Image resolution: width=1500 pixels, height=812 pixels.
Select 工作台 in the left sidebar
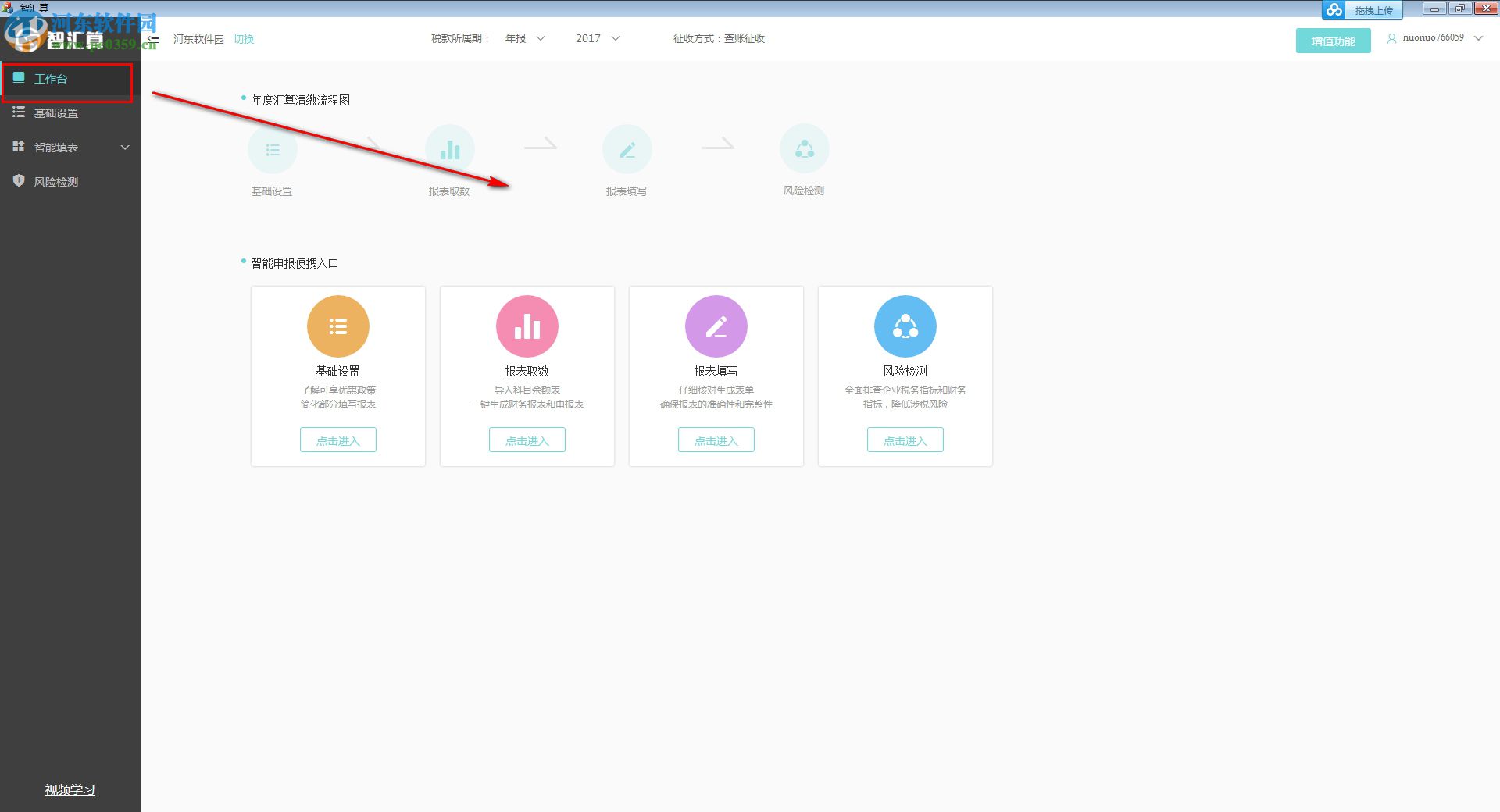(50, 78)
